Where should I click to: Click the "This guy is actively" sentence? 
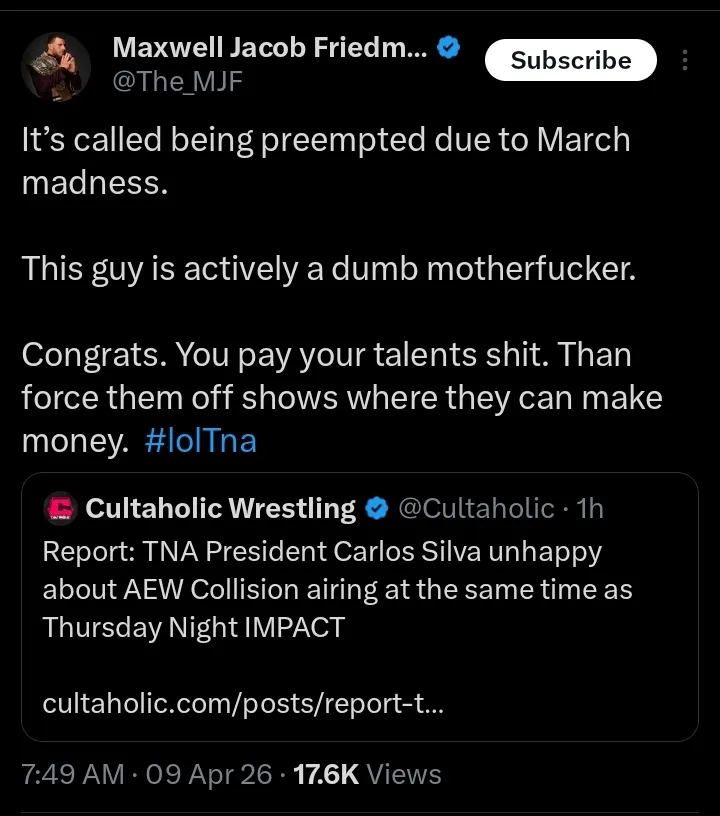point(328,268)
